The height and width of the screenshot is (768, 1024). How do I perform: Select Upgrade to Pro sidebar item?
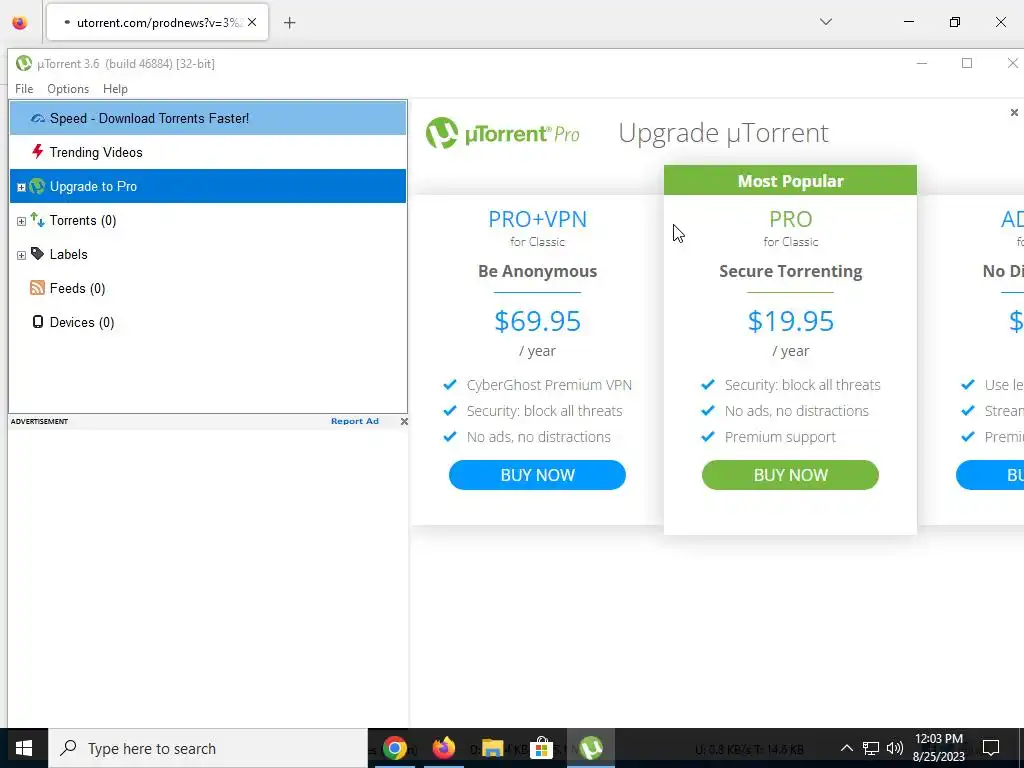[208, 186]
